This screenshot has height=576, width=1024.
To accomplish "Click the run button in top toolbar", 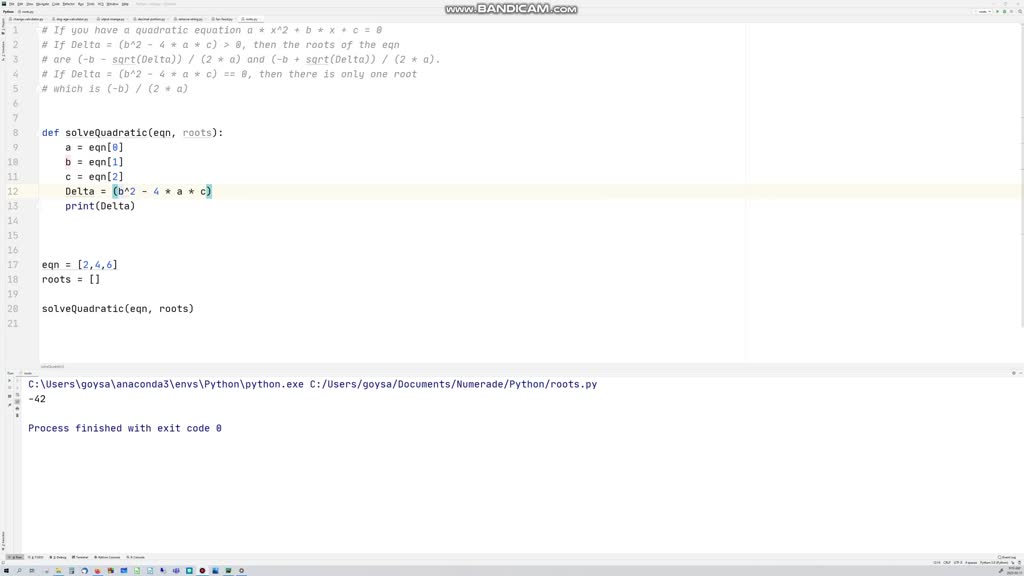I will pos(998,11).
